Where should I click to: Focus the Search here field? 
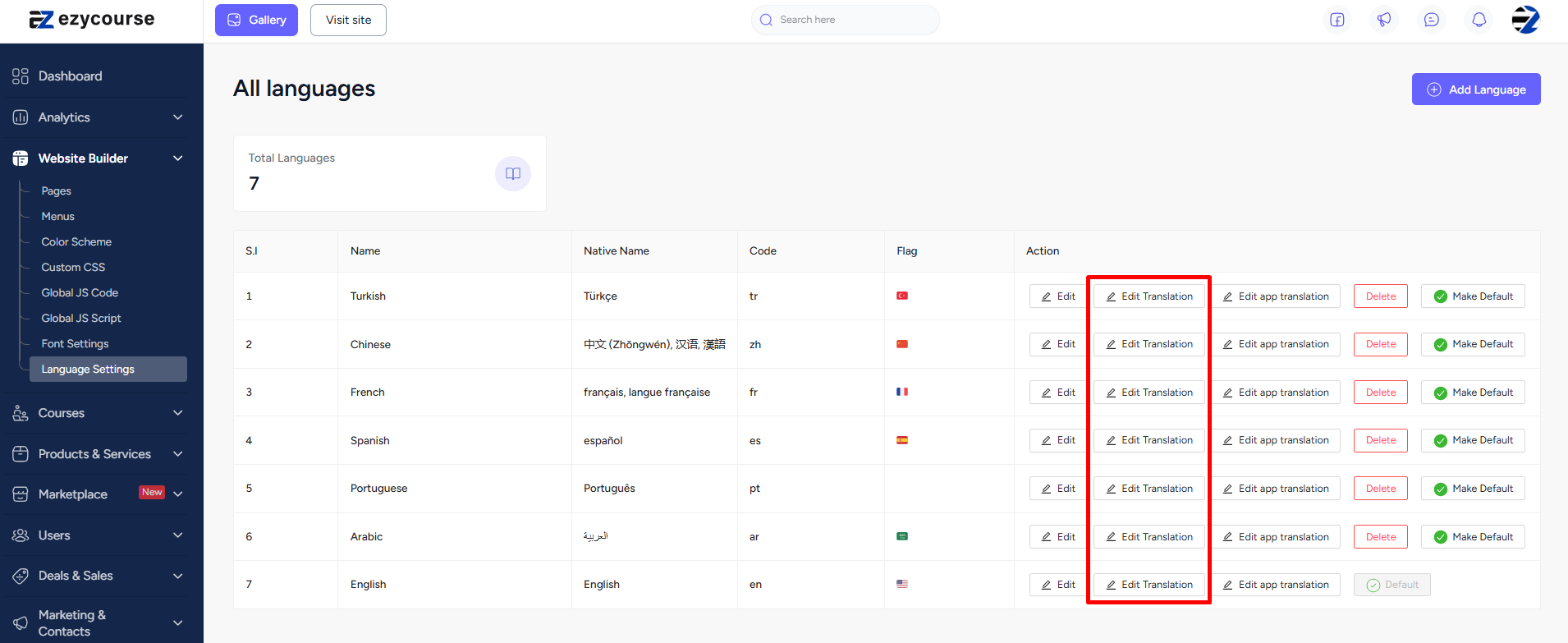point(846,20)
